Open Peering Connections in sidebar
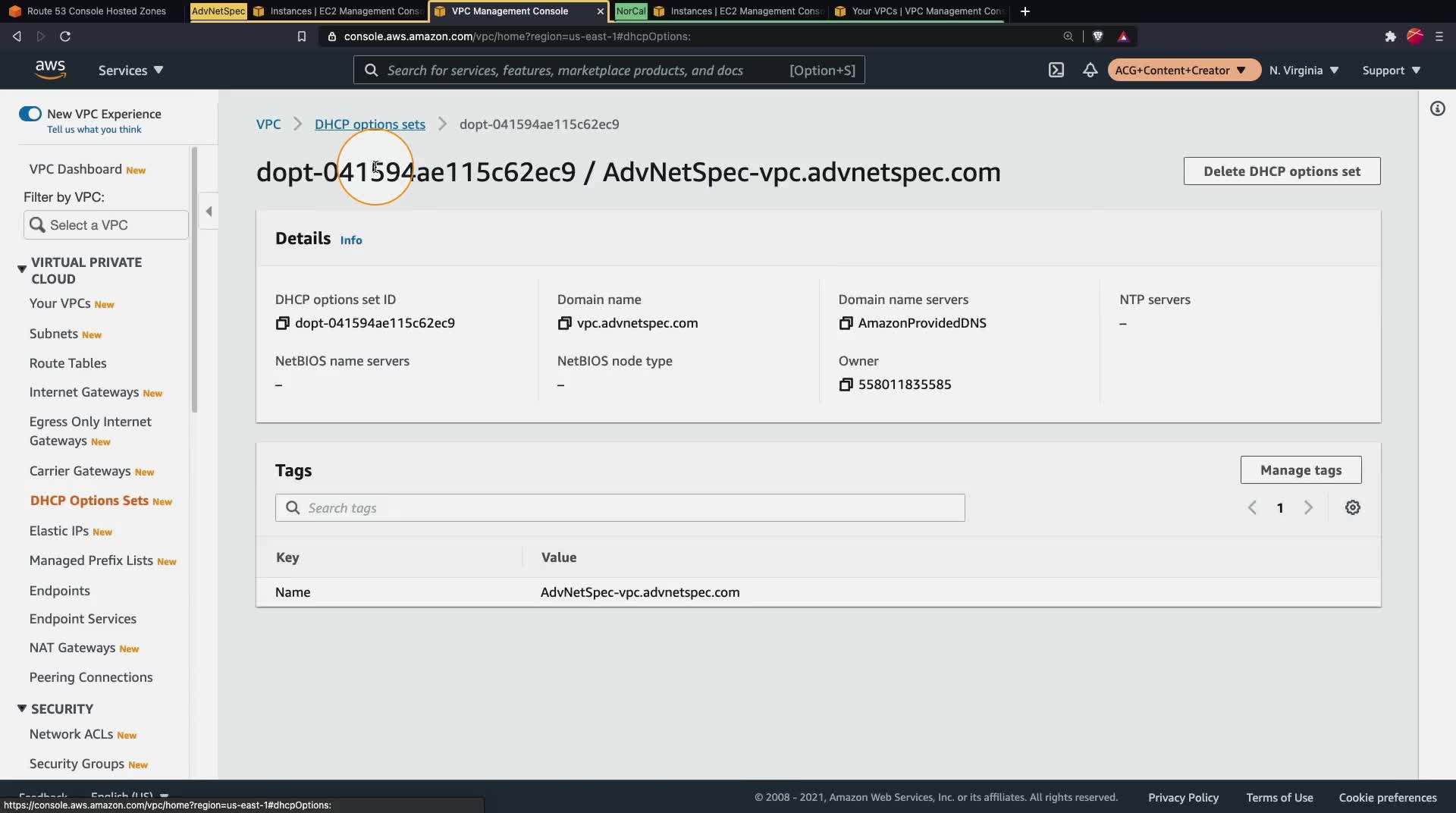Viewport: 1456px width, 813px height. coord(91,677)
